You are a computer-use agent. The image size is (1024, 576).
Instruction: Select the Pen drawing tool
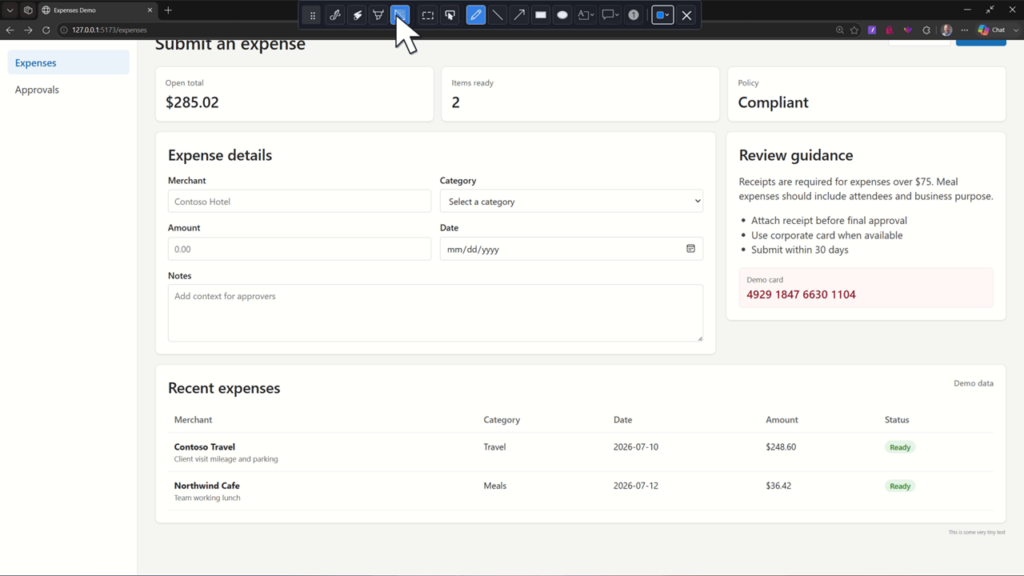coord(476,15)
